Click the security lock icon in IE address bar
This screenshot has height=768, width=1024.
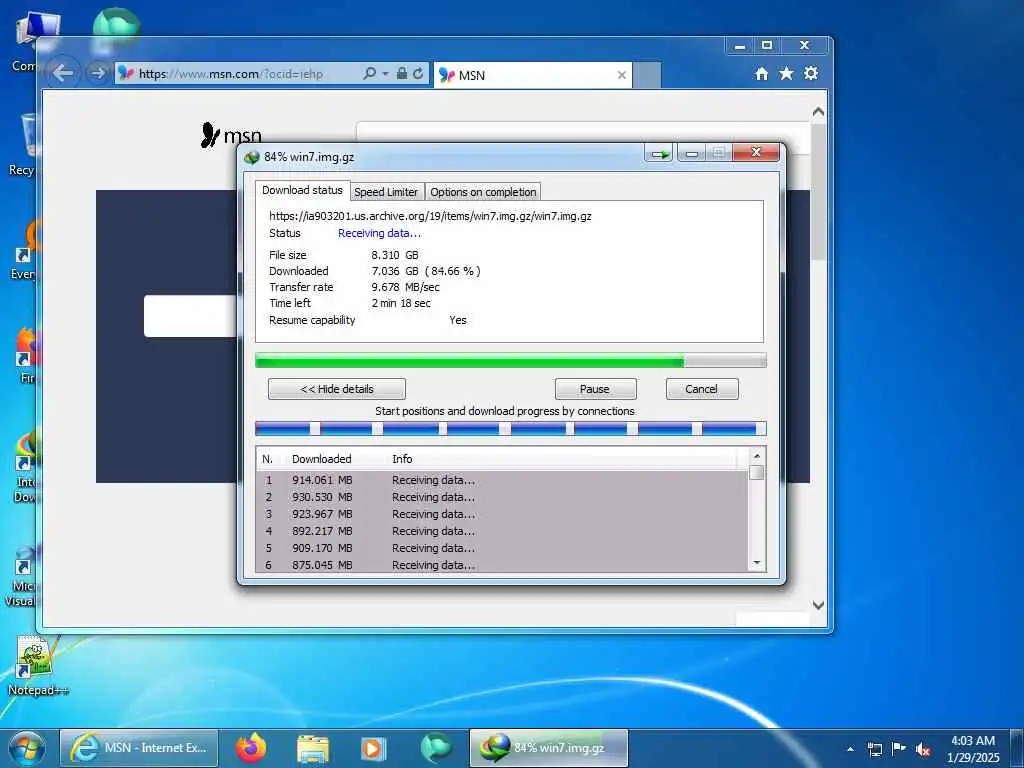tap(402, 74)
